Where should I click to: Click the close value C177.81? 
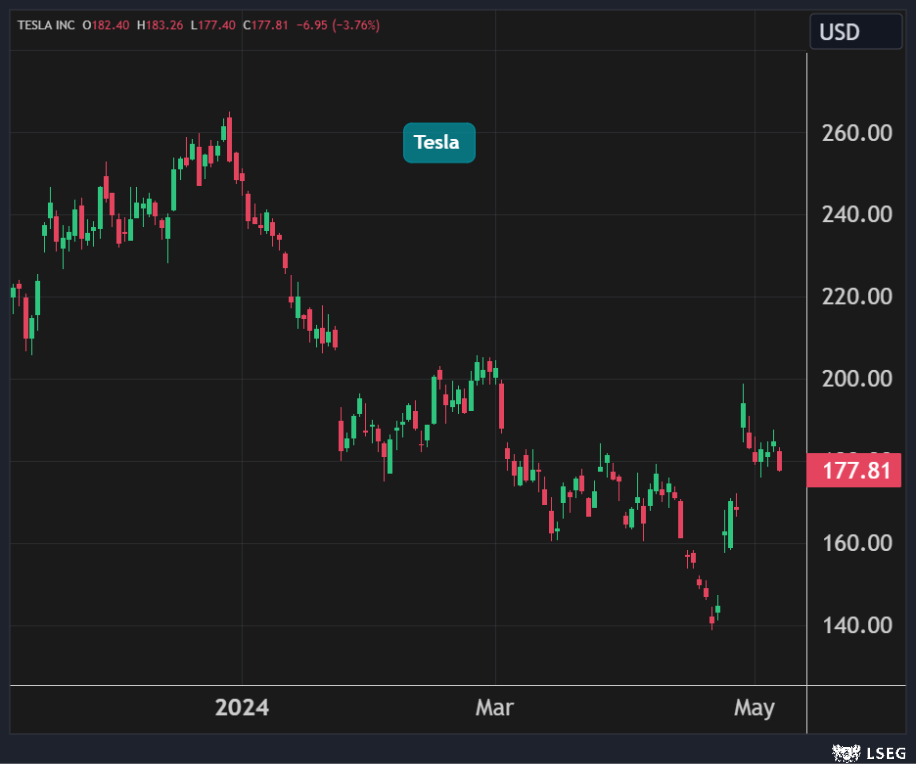click(x=266, y=25)
